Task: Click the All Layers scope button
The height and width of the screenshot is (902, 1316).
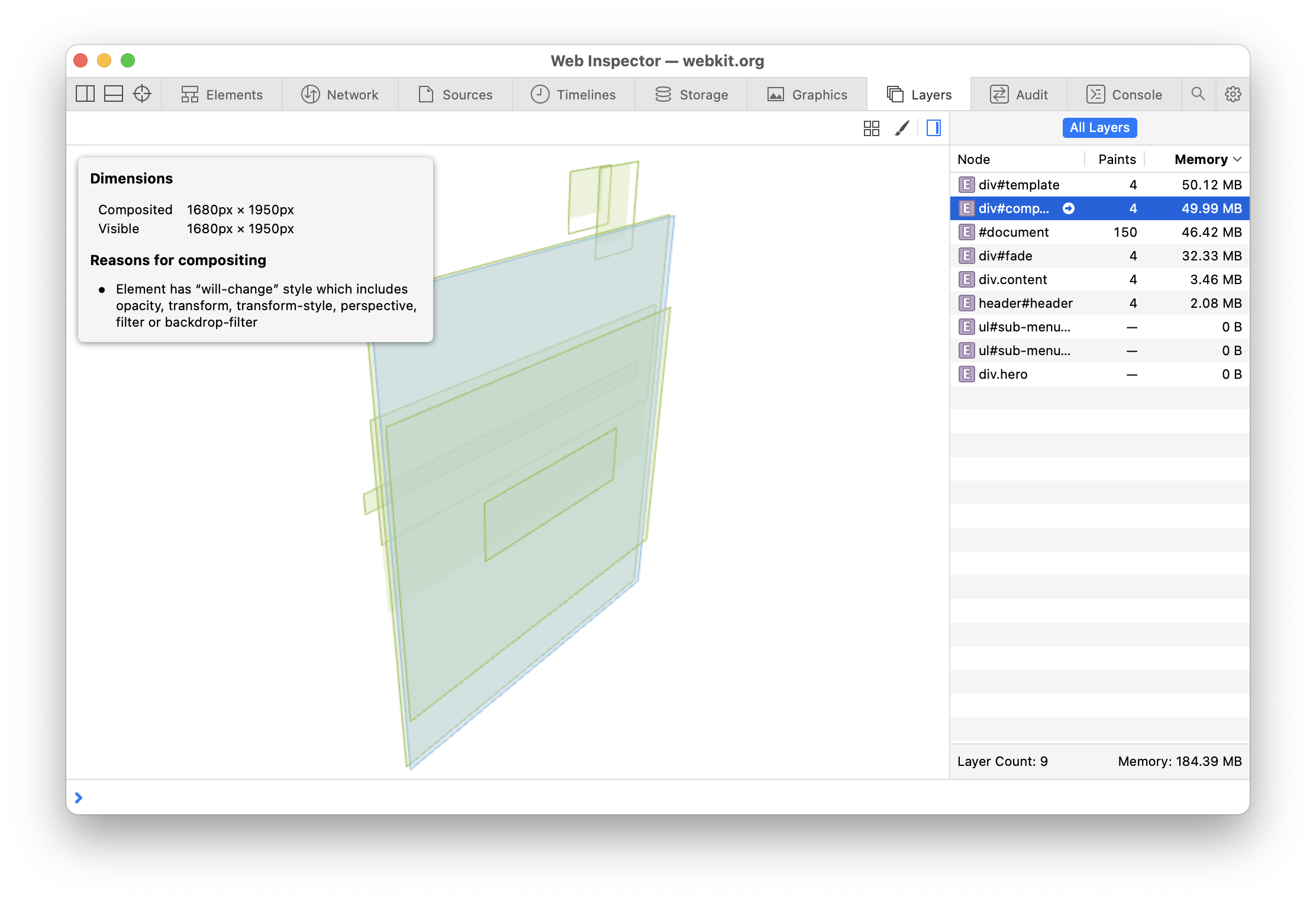Action: click(1099, 128)
